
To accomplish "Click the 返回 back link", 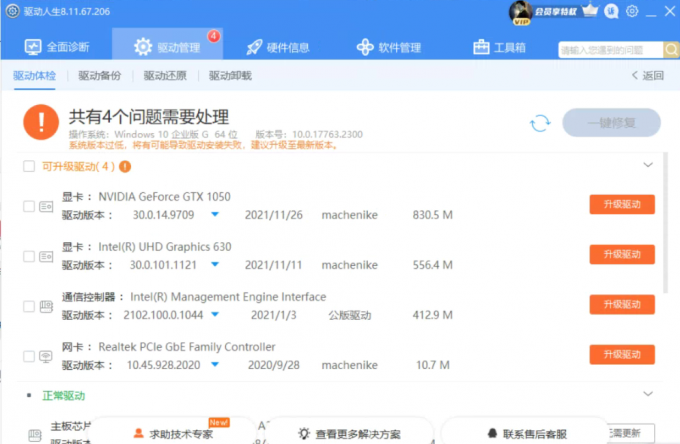I will 647,76.
